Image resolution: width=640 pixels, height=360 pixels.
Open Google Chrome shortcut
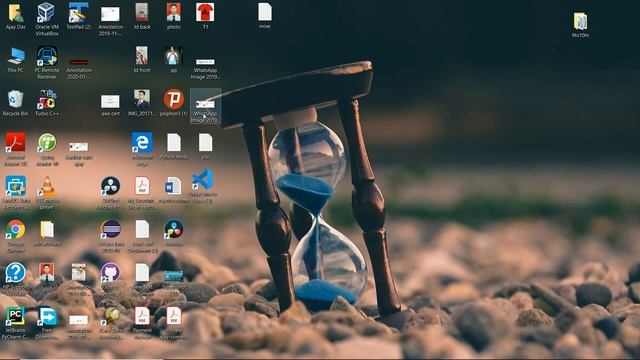click(16, 236)
